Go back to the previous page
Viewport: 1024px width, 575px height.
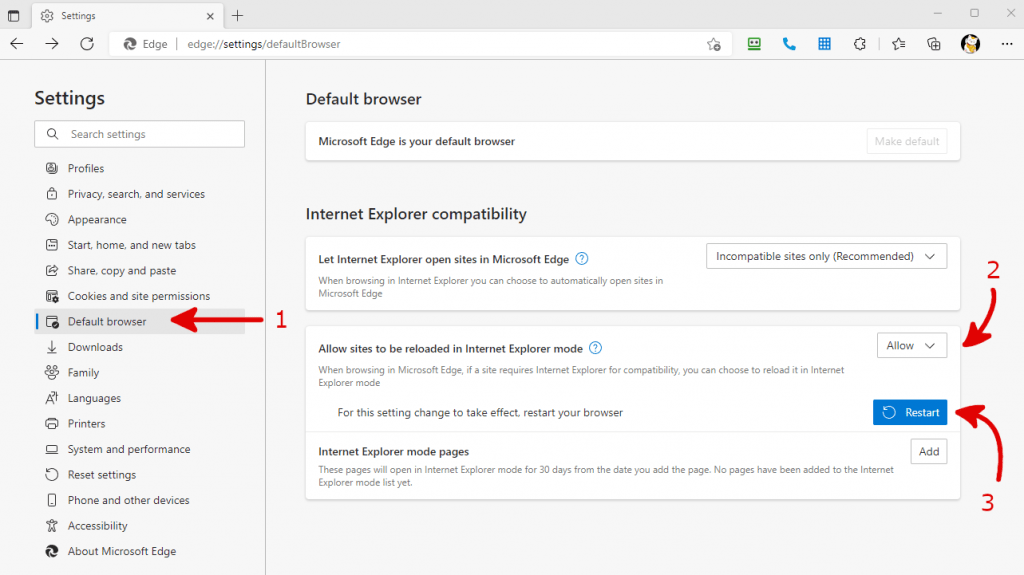tap(17, 44)
